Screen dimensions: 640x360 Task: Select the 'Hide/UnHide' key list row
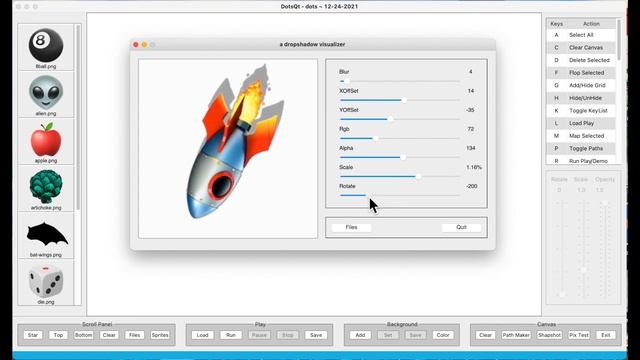click(x=581, y=98)
